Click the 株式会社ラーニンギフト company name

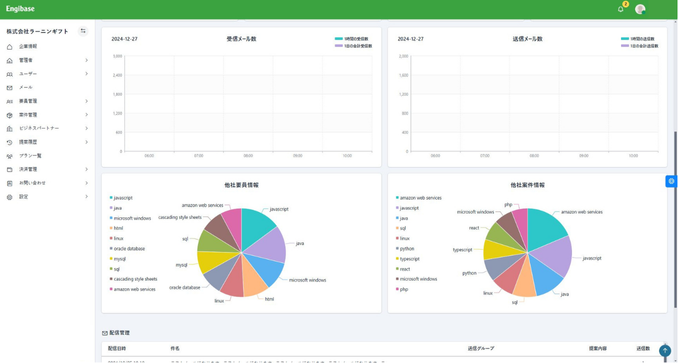[x=37, y=32]
